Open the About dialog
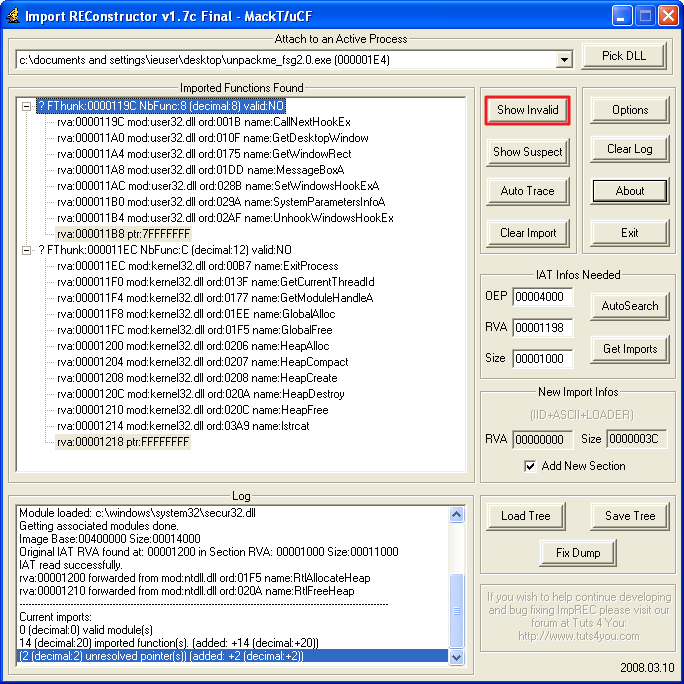 (x=629, y=191)
